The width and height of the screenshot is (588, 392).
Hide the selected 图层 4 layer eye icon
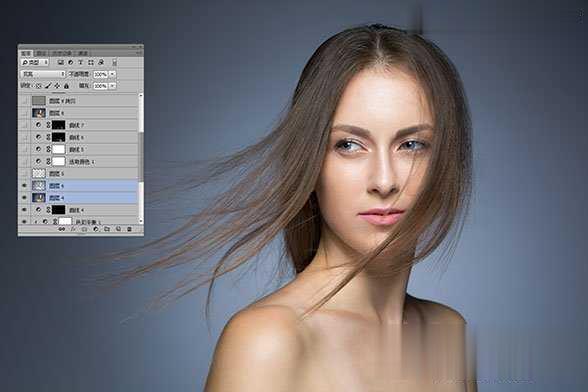coord(24,198)
